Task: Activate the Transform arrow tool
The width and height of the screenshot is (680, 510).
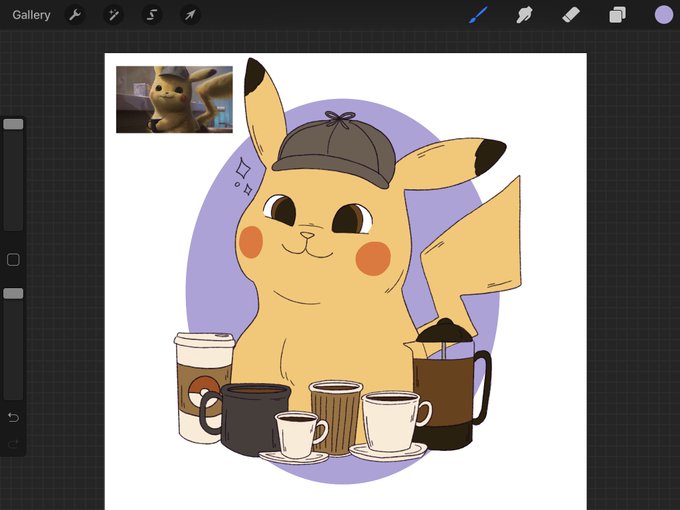Action: click(190, 15)
